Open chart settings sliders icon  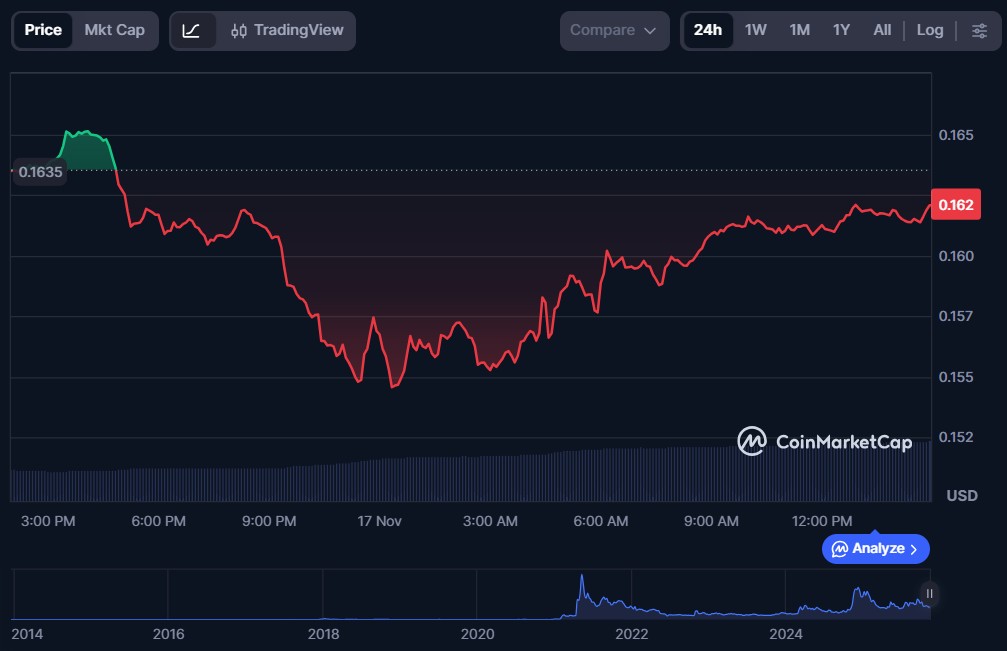click(x=978, y=31)
